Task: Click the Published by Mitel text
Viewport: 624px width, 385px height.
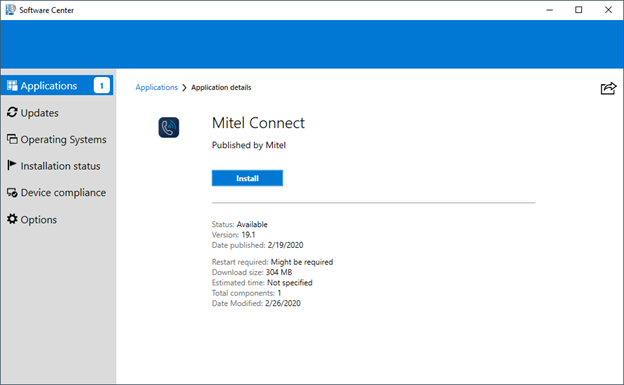Action: pyautogui.click(x=249, y=145)
